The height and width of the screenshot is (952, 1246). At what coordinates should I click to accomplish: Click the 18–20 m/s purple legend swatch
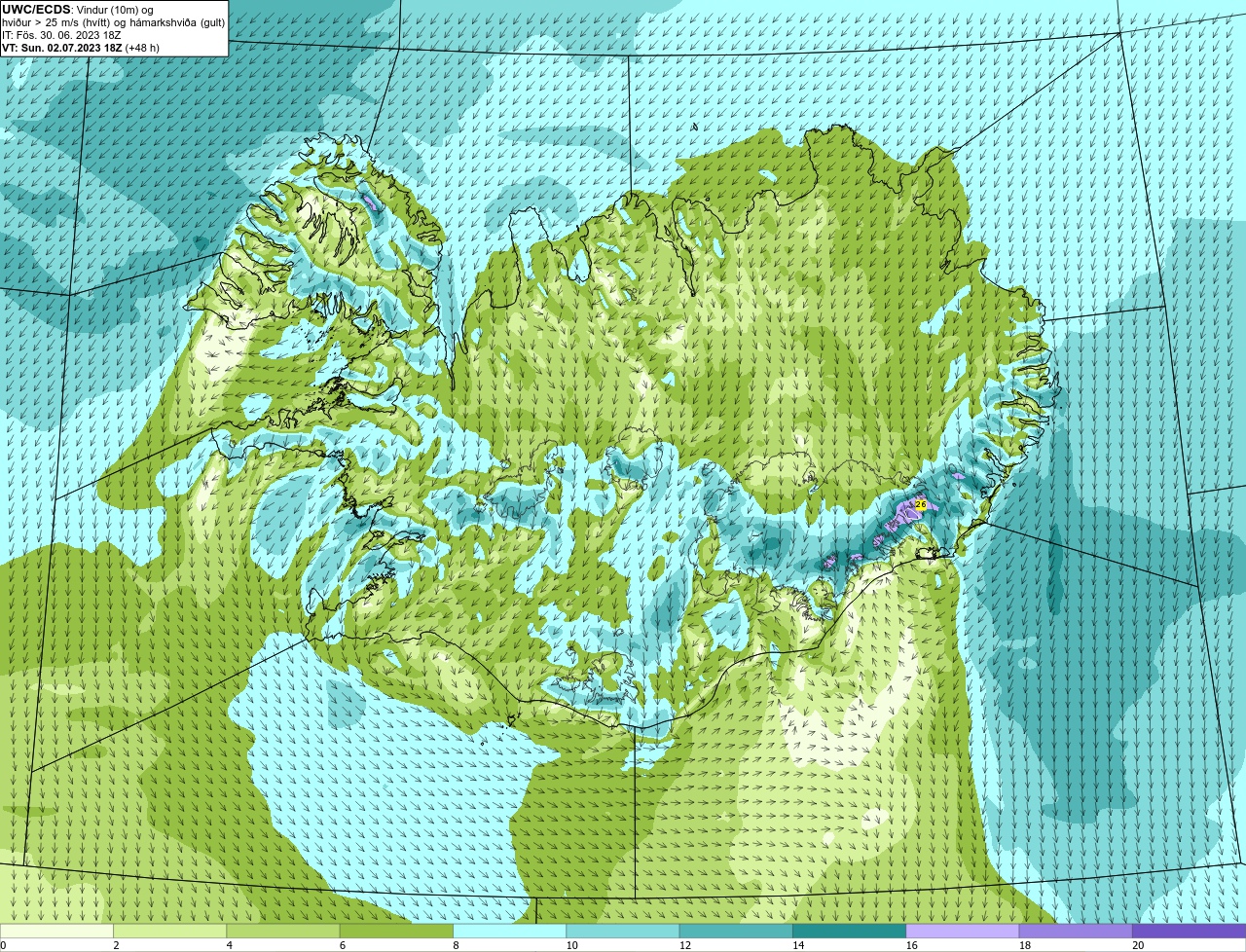[1076, 931]
